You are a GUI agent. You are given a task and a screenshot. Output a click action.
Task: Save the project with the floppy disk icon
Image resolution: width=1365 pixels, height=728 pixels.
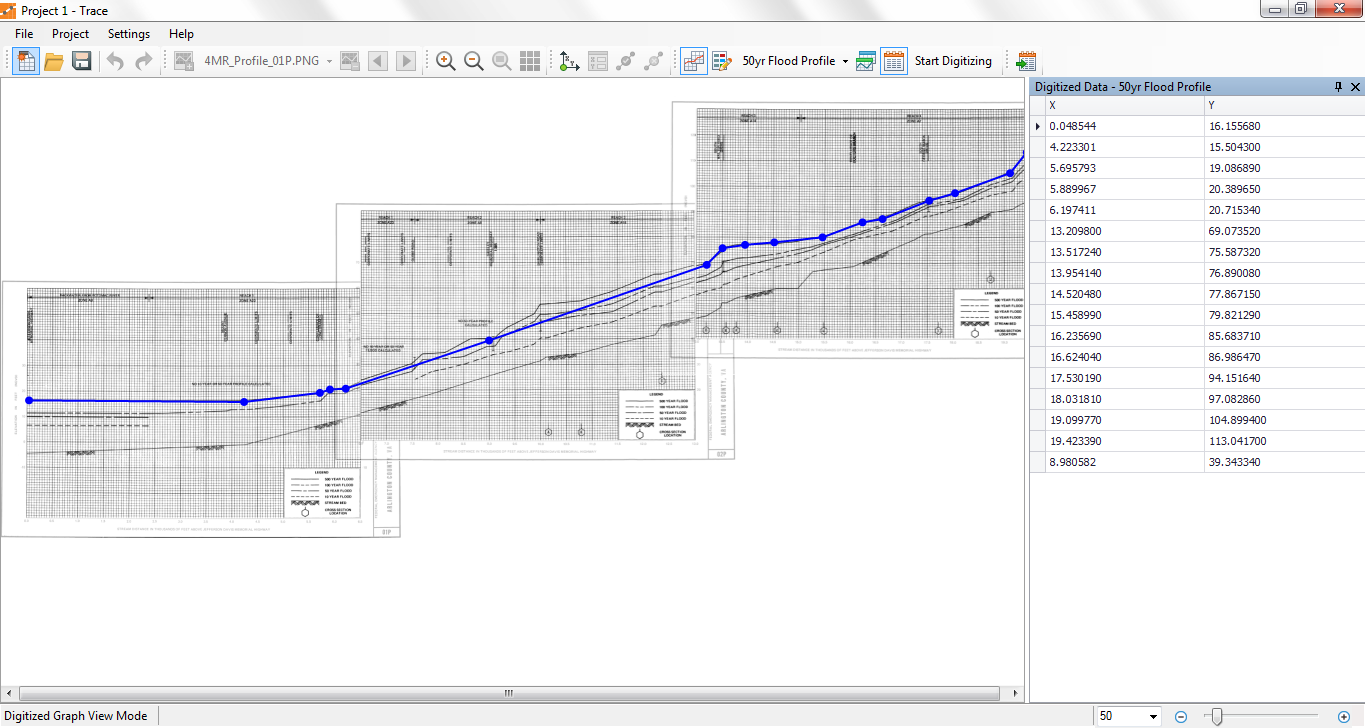click(x=82, y=61)
